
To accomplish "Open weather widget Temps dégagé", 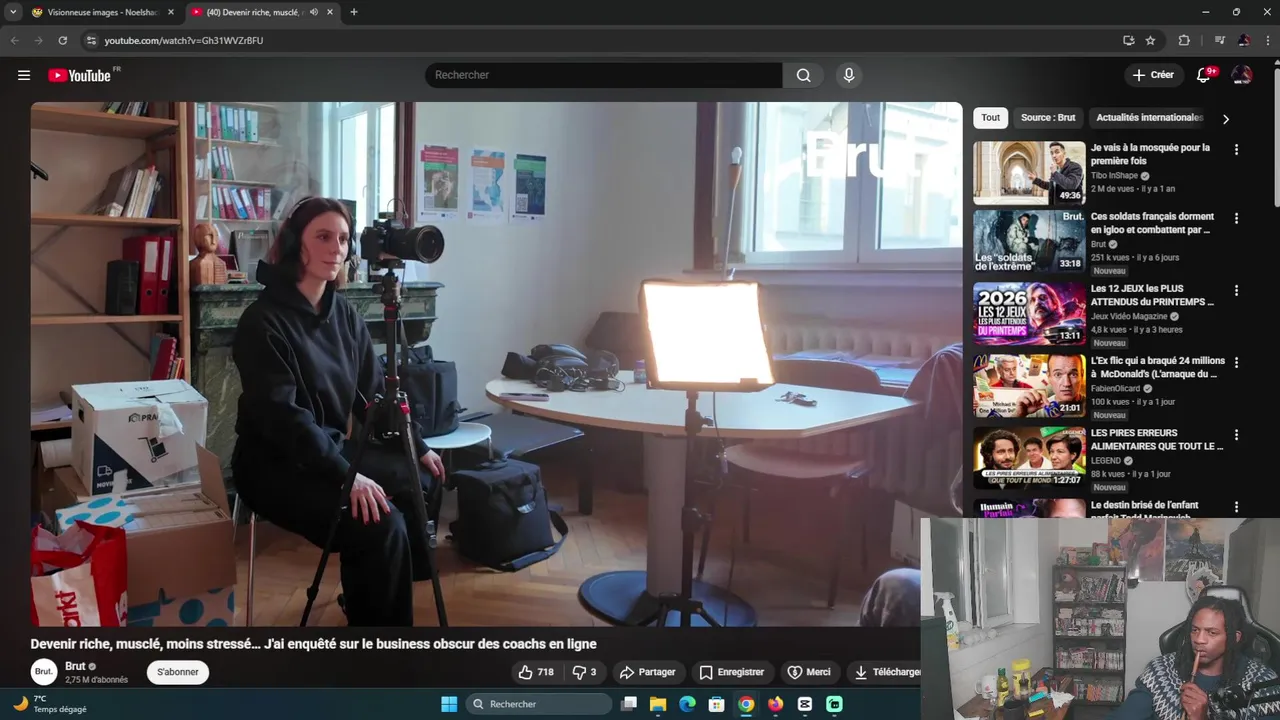I will 50,704.
